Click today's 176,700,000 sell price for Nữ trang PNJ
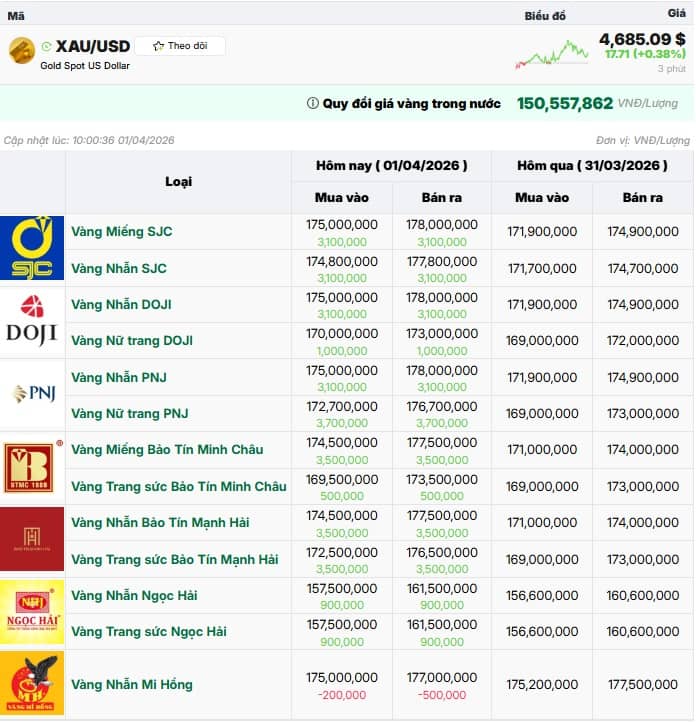696x724 pixels. click(x=442, y=406)
